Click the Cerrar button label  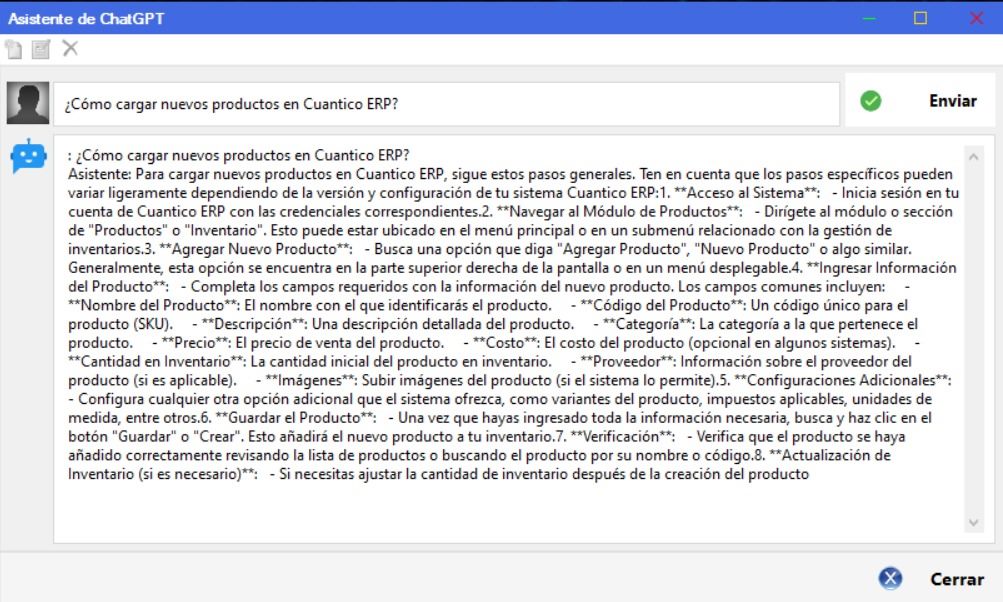coord(957,579)
